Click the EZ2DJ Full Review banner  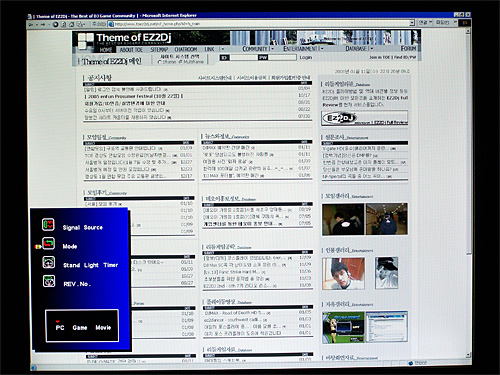pos(365,118)
